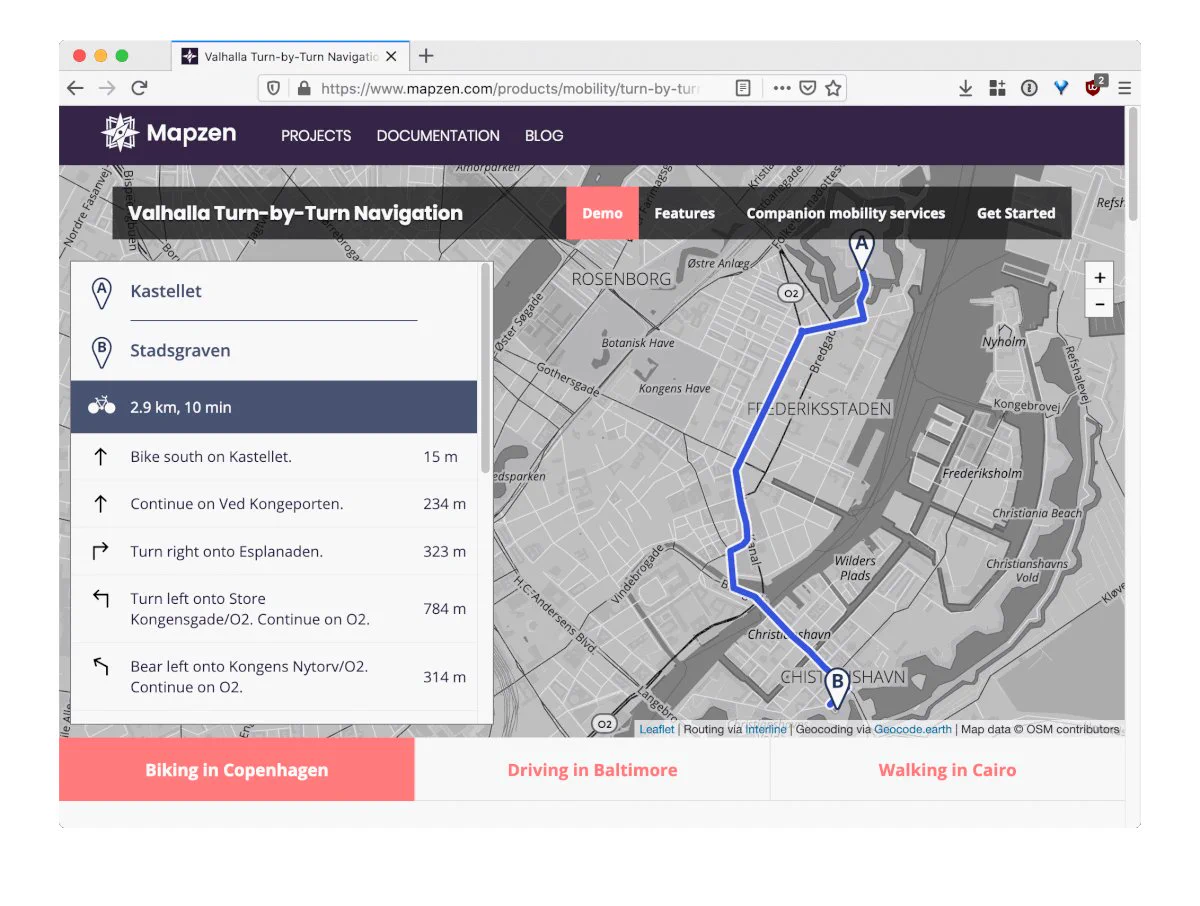Image resolution: width=1200 pixels, height=906 pixels.
Task: Click the bear-left arrow icon for Kongens Nytorv
Action: coord(100,666)
